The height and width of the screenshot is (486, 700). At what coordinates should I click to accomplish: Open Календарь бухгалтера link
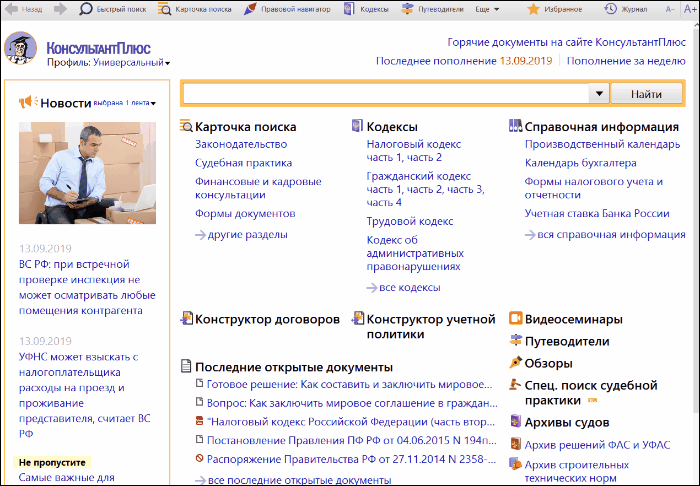tap(580, 163)
